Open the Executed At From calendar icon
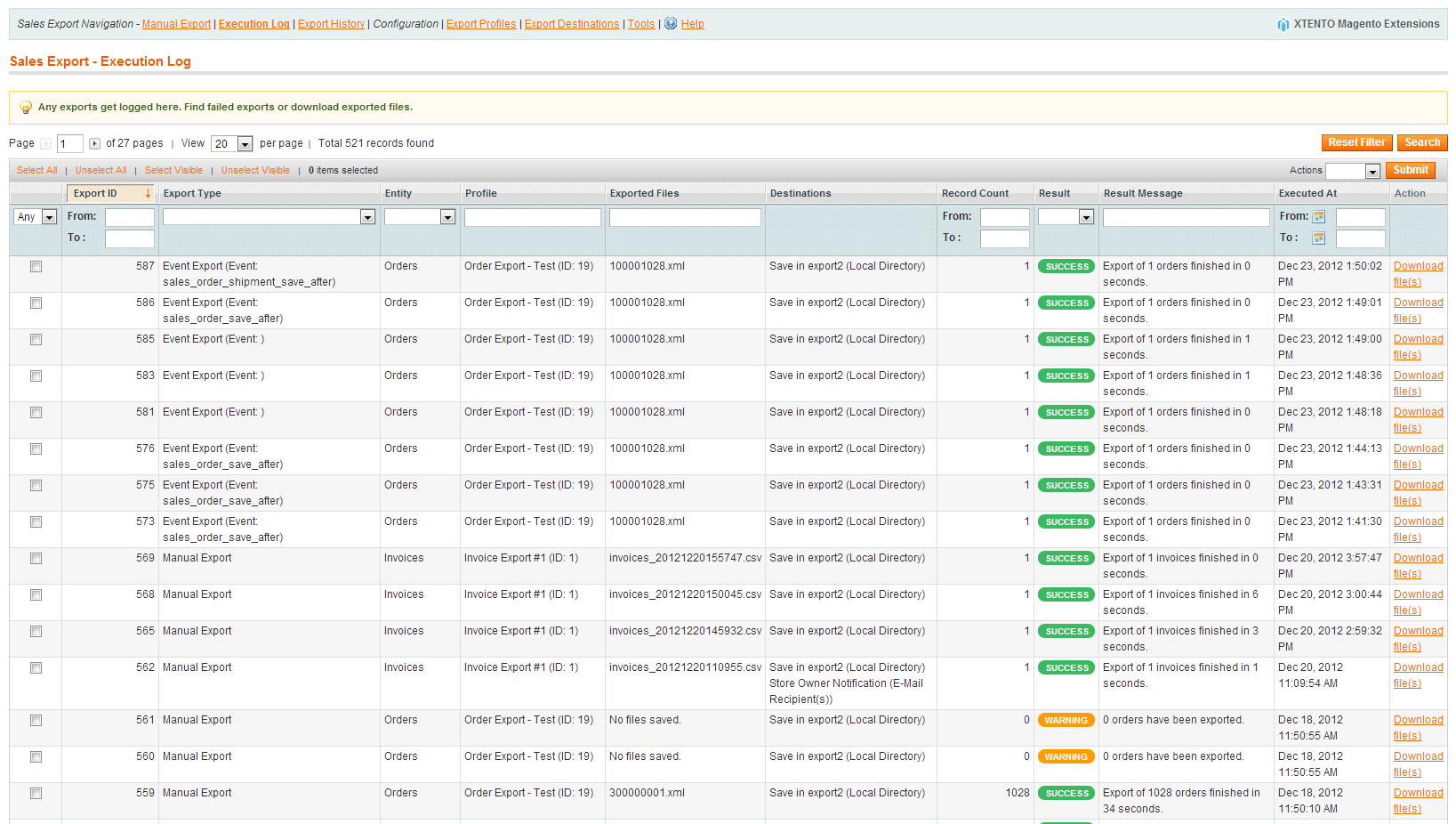This screenshot has height=824, width=1456. click(1319, 217)
